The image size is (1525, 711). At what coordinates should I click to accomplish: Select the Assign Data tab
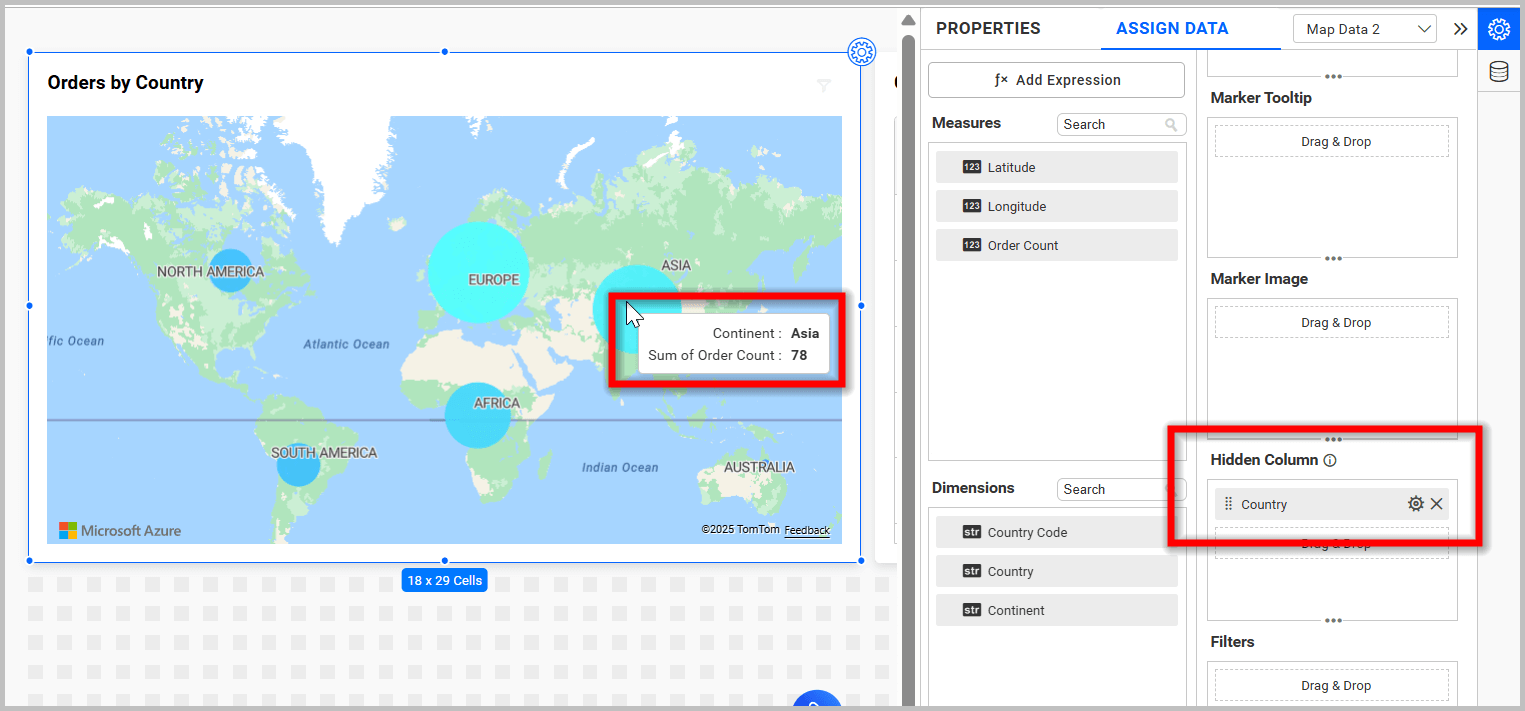coord(1172,29)
